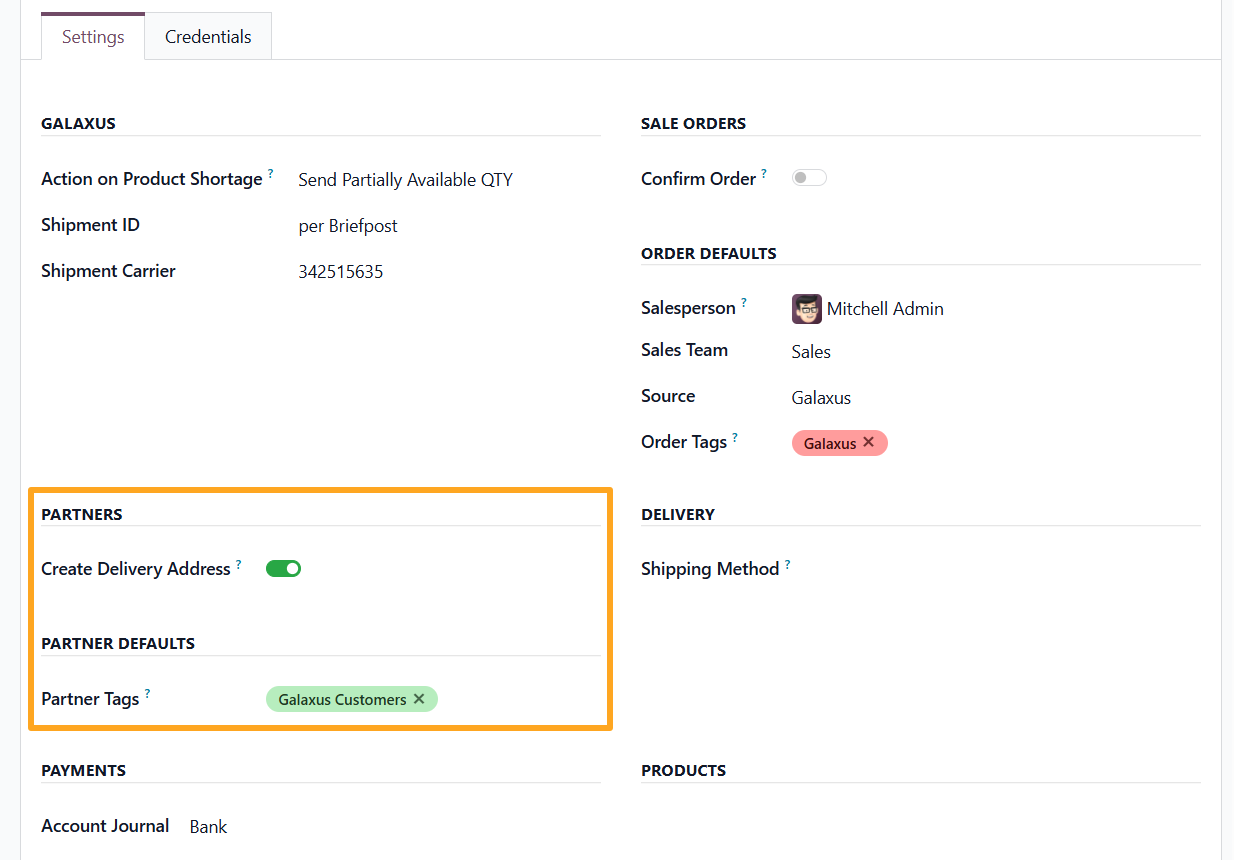The image size is (1234, 860).
Task: Click the SALE ORDERS section heading
Action: pos(693,124)
